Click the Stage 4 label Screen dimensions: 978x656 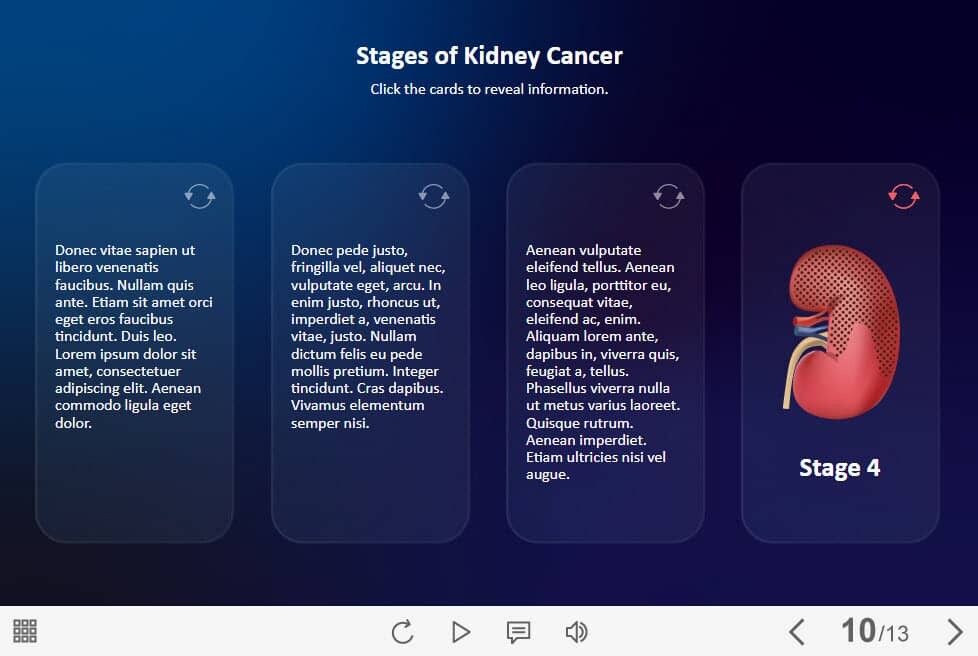tap(840, 468)
